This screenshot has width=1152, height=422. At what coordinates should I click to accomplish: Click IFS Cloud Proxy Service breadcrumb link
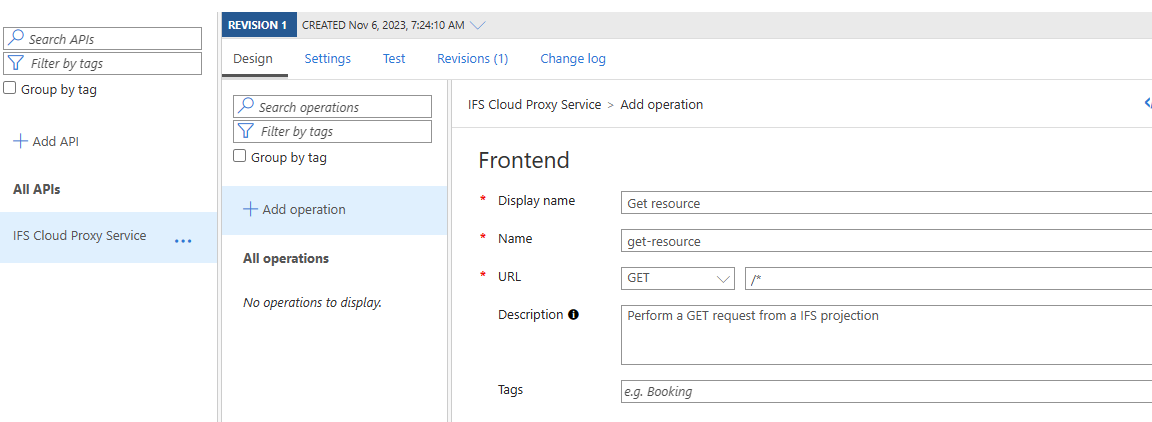(534, 105)
